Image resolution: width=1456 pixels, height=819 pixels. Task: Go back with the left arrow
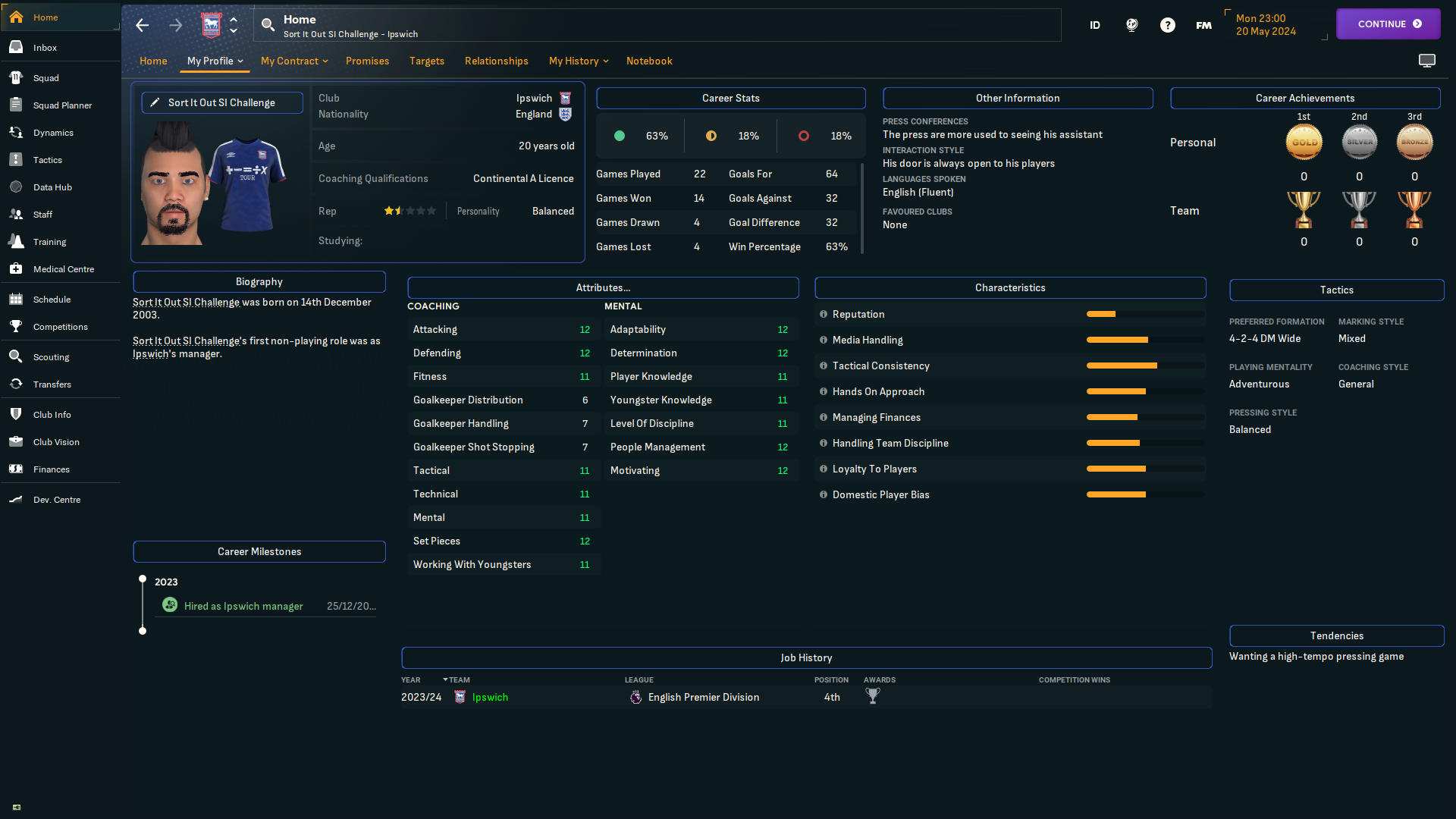pyautogui.click(x=143, y=25)
